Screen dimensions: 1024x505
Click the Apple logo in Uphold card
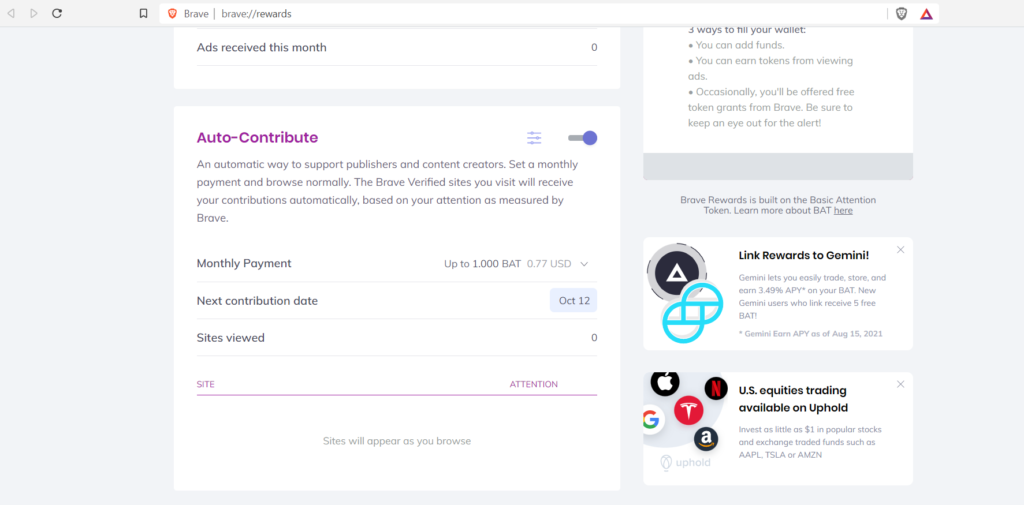coord(665,383)
